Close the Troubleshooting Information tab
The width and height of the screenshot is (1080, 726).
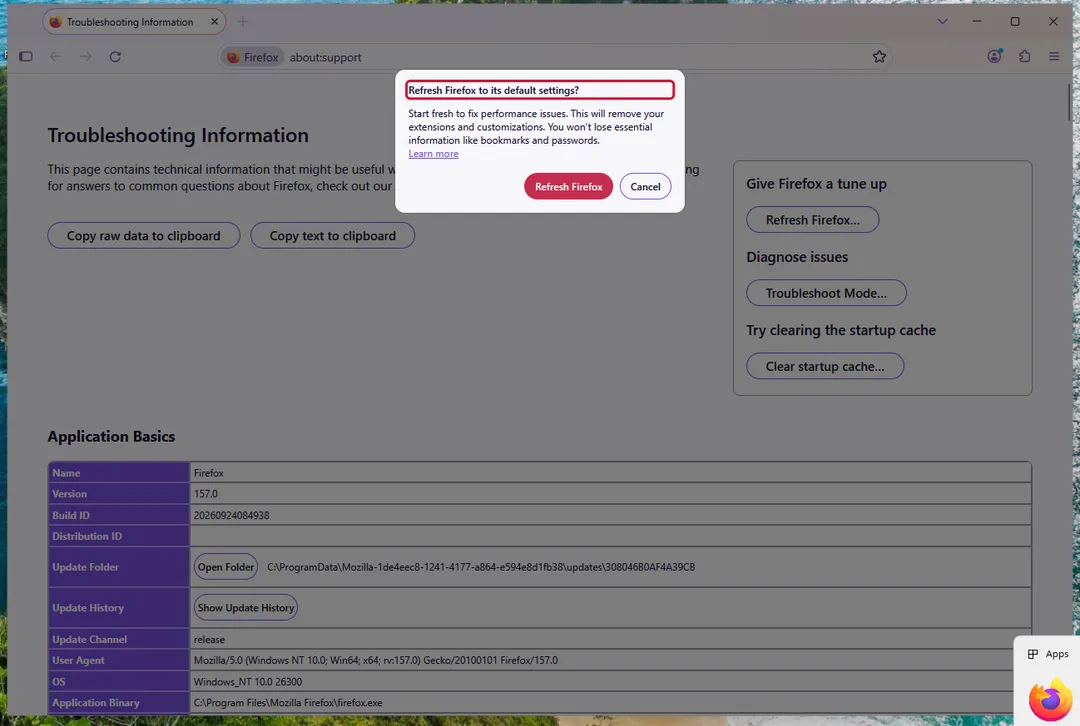click(214, 21)
